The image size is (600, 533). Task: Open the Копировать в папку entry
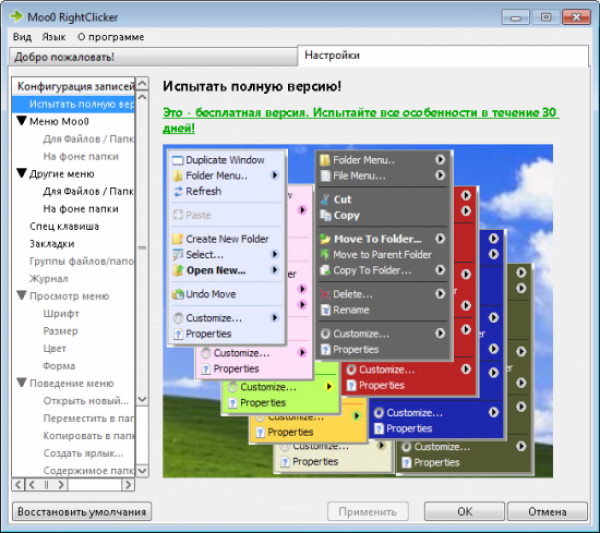pos(88,436)
